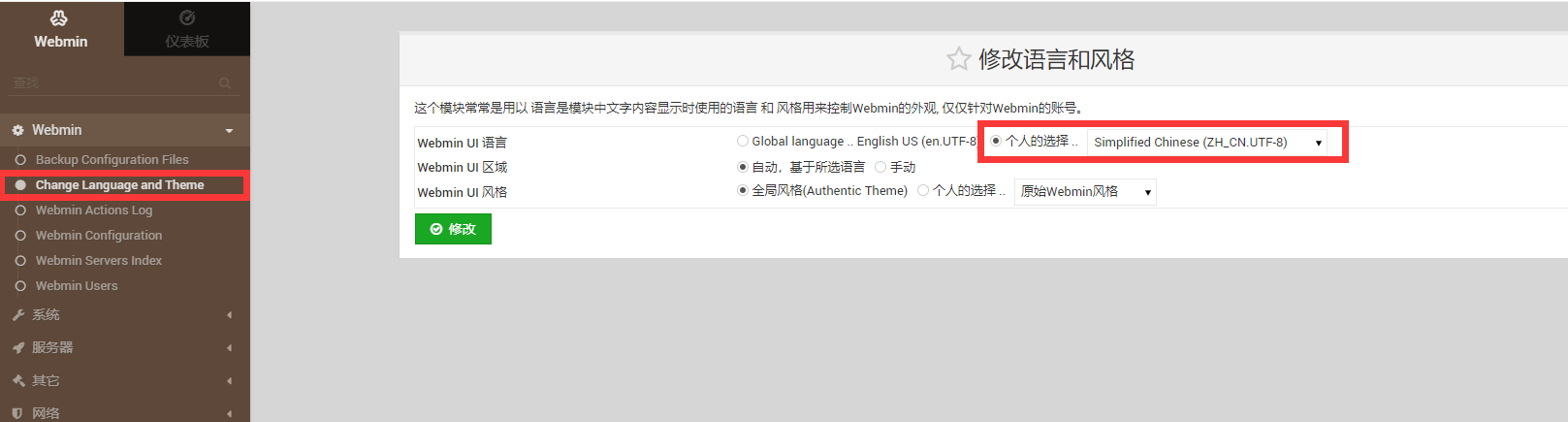Select the 全局风格 Authentic Theme radio
Image resolution: width=1568 pixels, height=422 pixels.
[743, 190]
